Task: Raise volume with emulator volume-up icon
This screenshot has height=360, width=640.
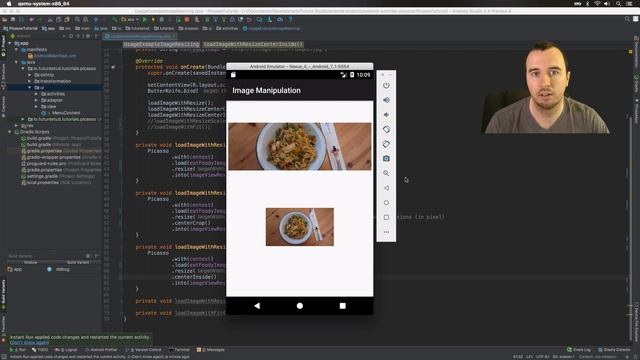Action: 386,100
